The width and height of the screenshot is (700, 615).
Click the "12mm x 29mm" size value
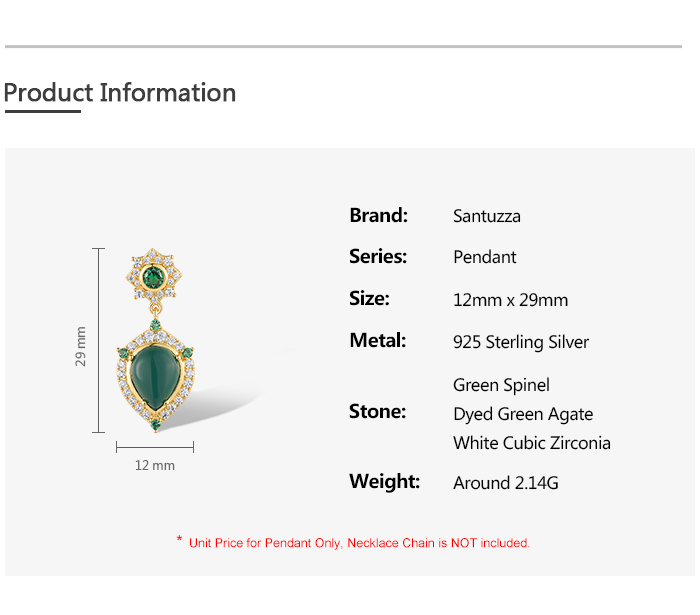tap(510, 300)
